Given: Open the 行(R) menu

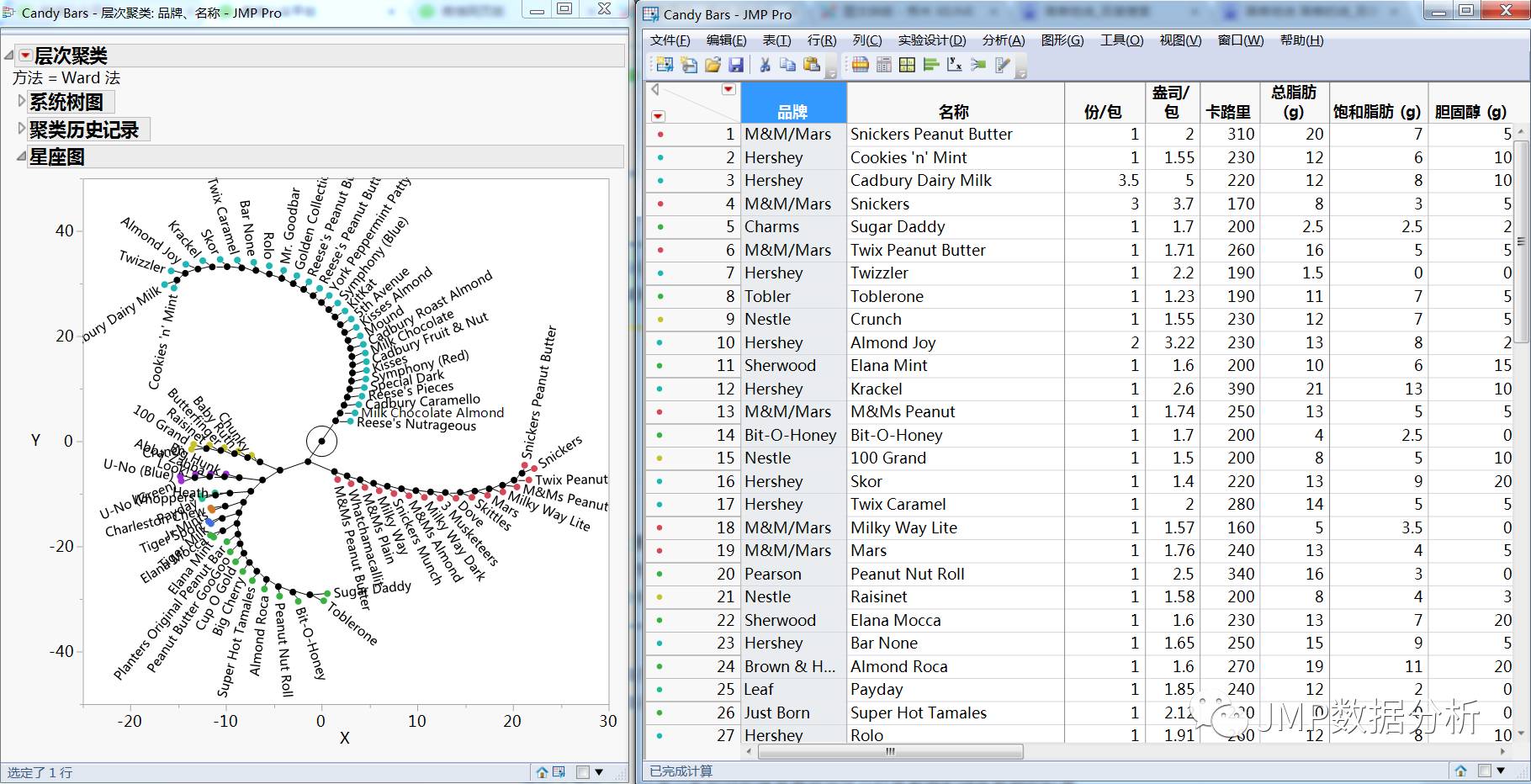Looking at the screenshot, I should pyautogui.click(x=822, y=40).
